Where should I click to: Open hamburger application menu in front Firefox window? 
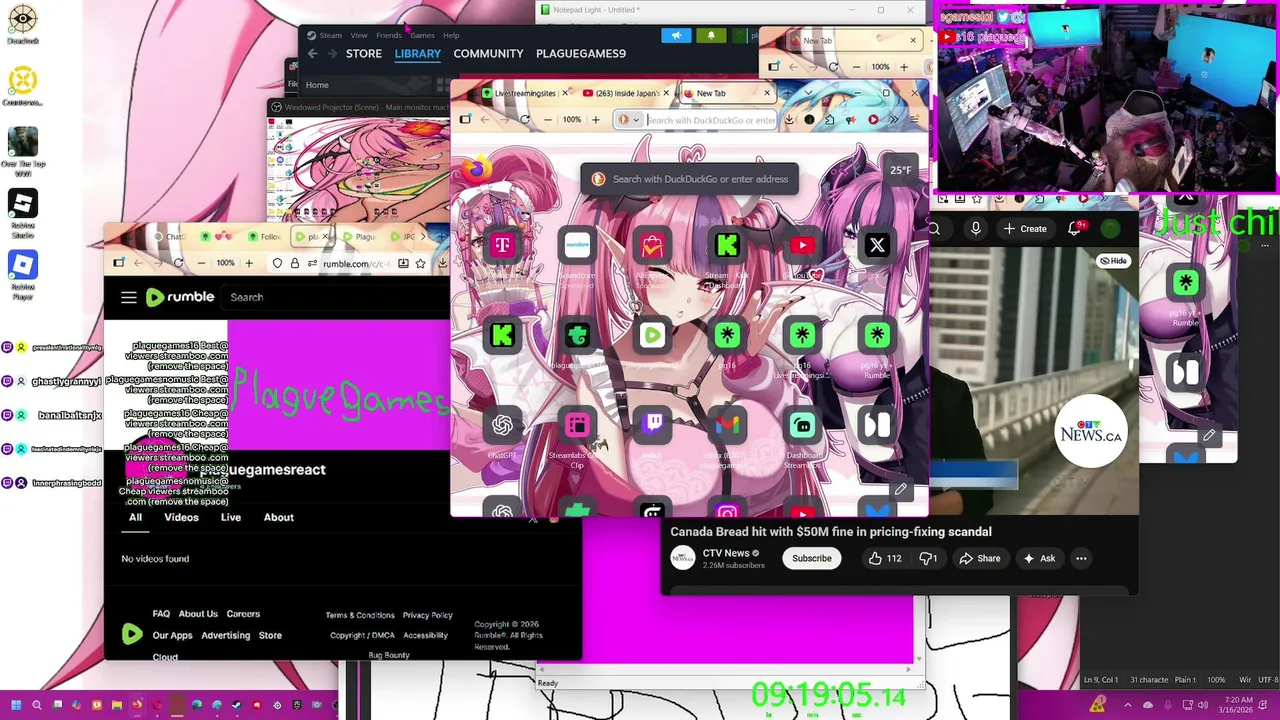tap(914, 120)
